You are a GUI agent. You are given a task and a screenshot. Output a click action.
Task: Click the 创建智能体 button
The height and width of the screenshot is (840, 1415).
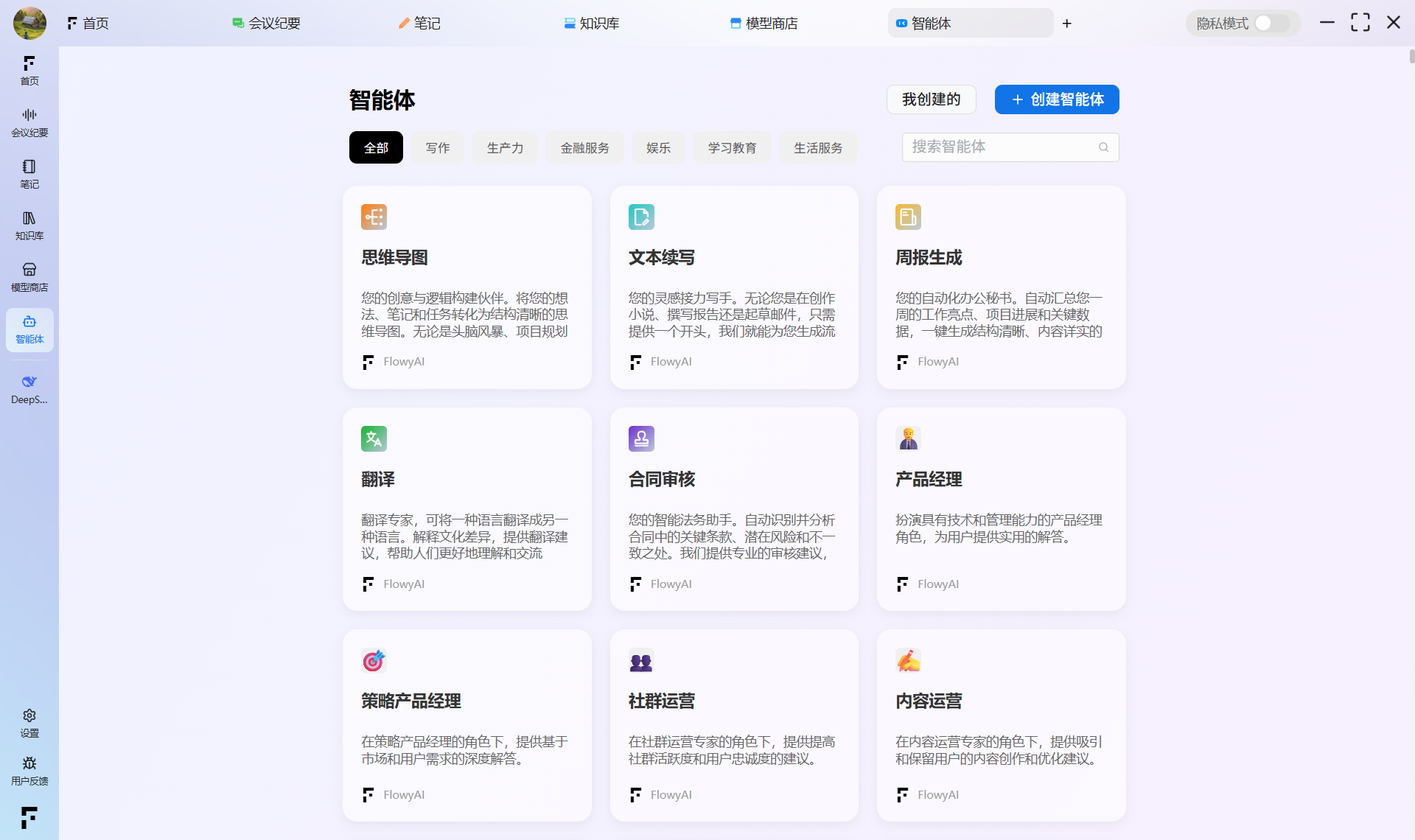point(1056,99)
